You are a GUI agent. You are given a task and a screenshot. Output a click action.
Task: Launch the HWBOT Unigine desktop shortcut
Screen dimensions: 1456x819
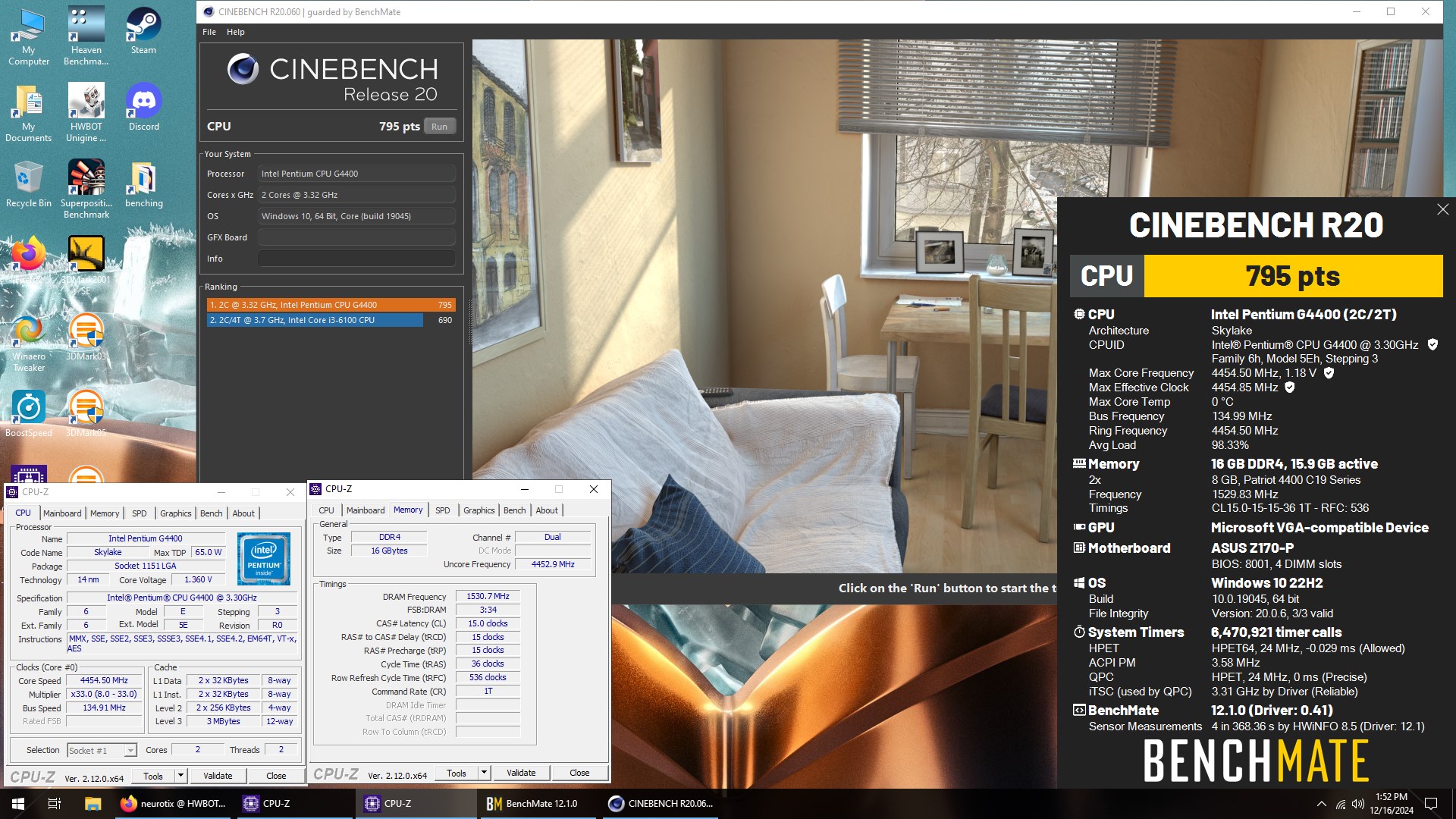[86, 112]
